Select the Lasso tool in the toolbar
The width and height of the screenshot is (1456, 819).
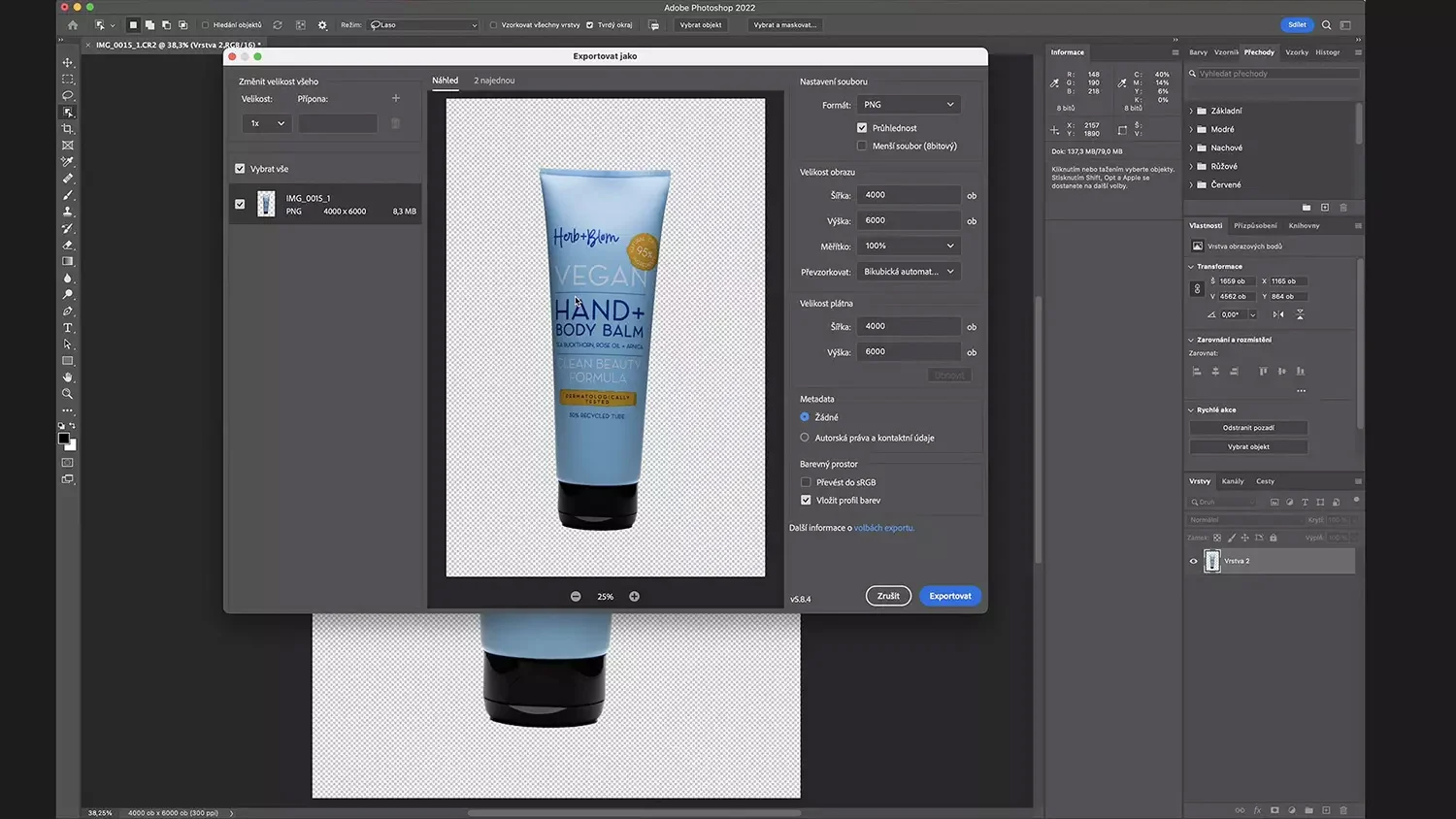point(68,95)
